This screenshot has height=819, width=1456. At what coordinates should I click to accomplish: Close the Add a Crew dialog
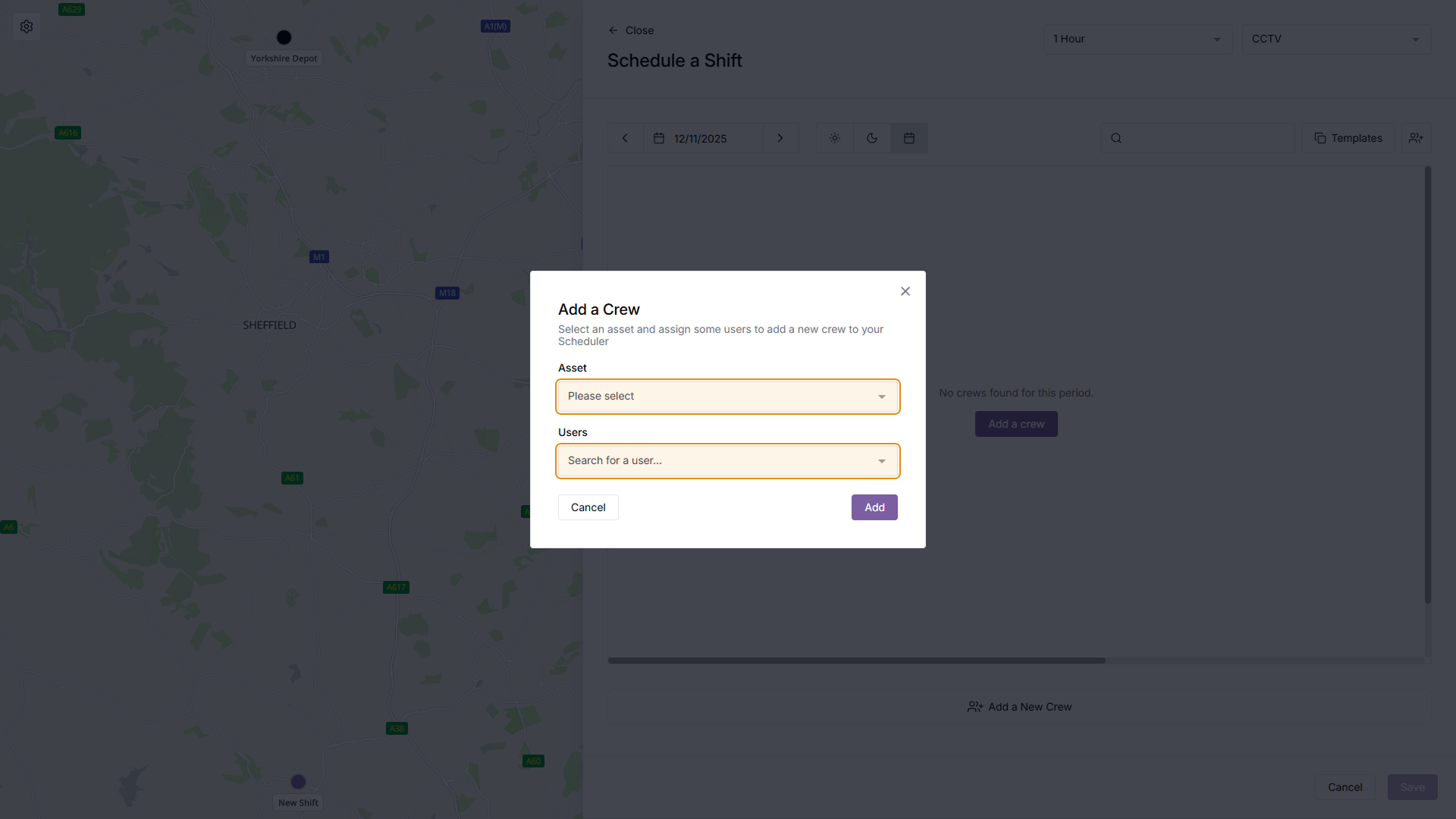[905, 291]
